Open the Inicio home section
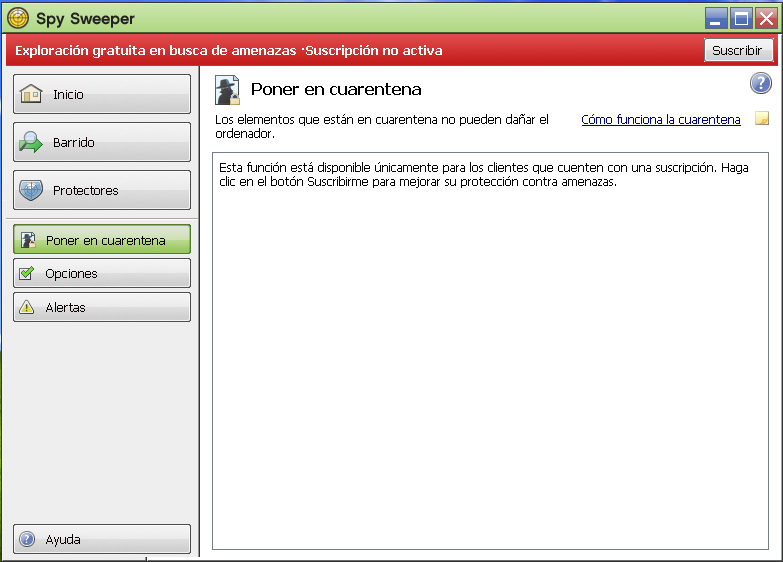Image resolution: width=783 pixels, height=562 pixels. pos(102,94)
